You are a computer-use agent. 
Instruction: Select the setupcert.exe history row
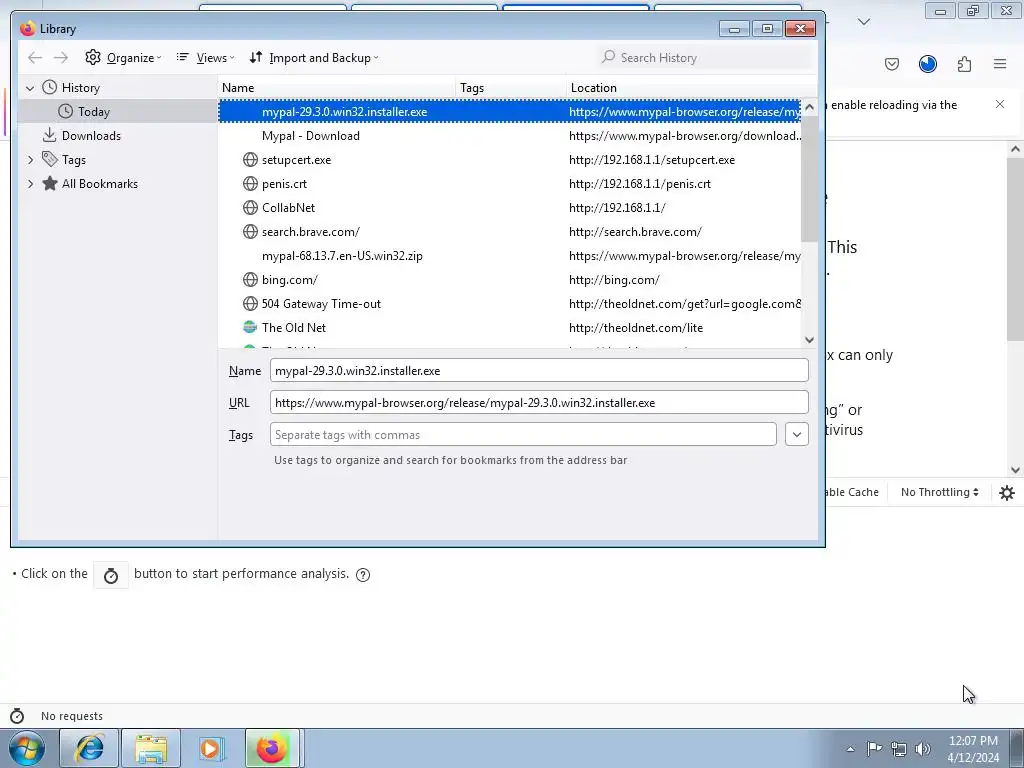tap(509, 160)
